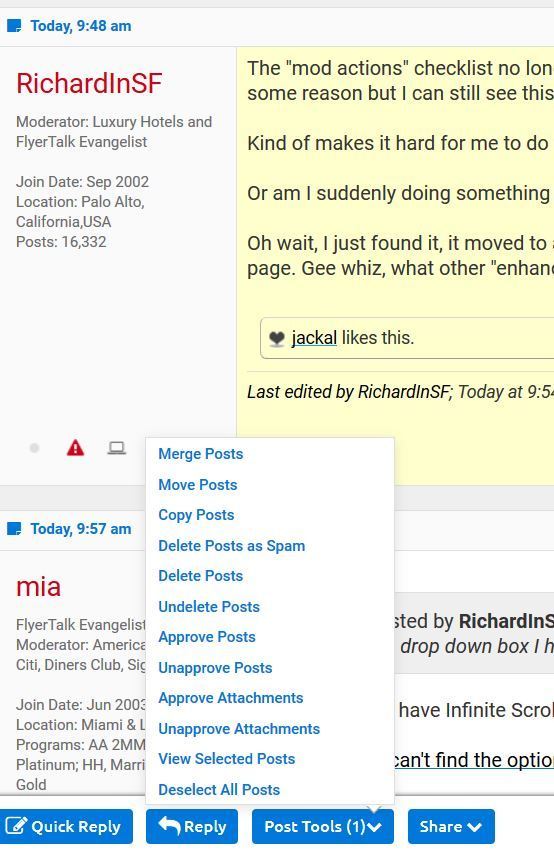Choose Approve Attachments in the menu
Screen dimensions: 554x851
pos(231,698)
